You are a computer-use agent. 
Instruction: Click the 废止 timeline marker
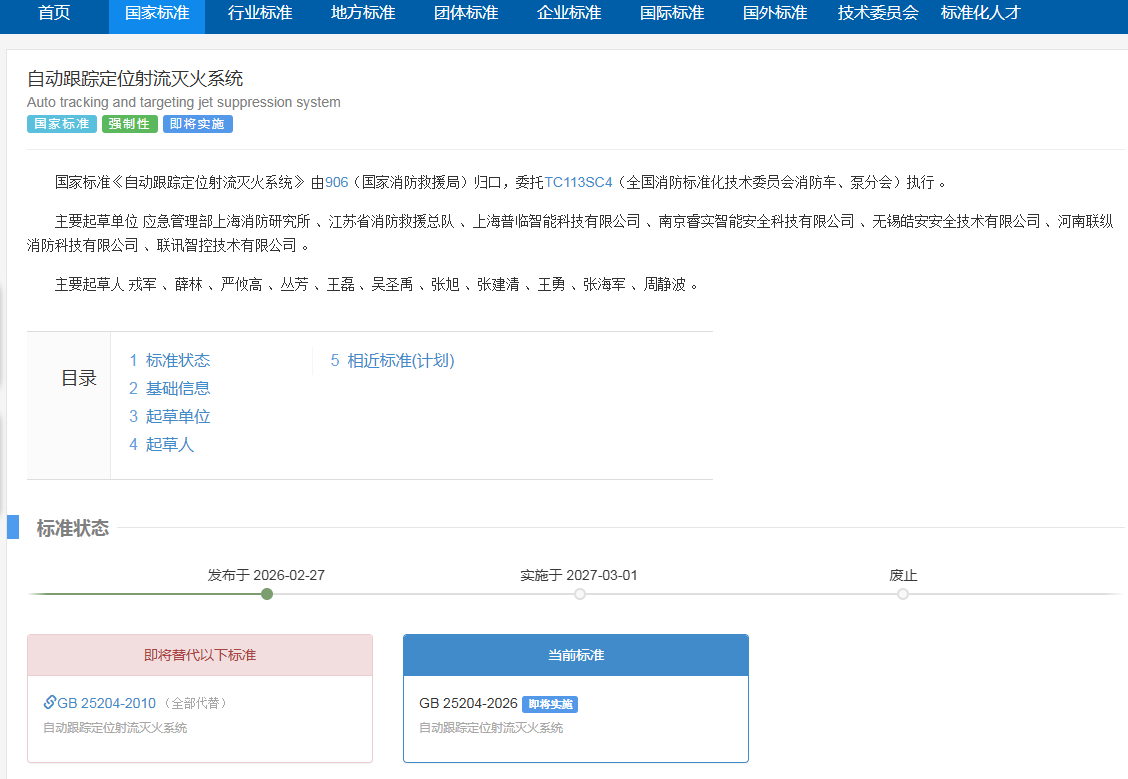pyautogui.click(x=903, y=594)
